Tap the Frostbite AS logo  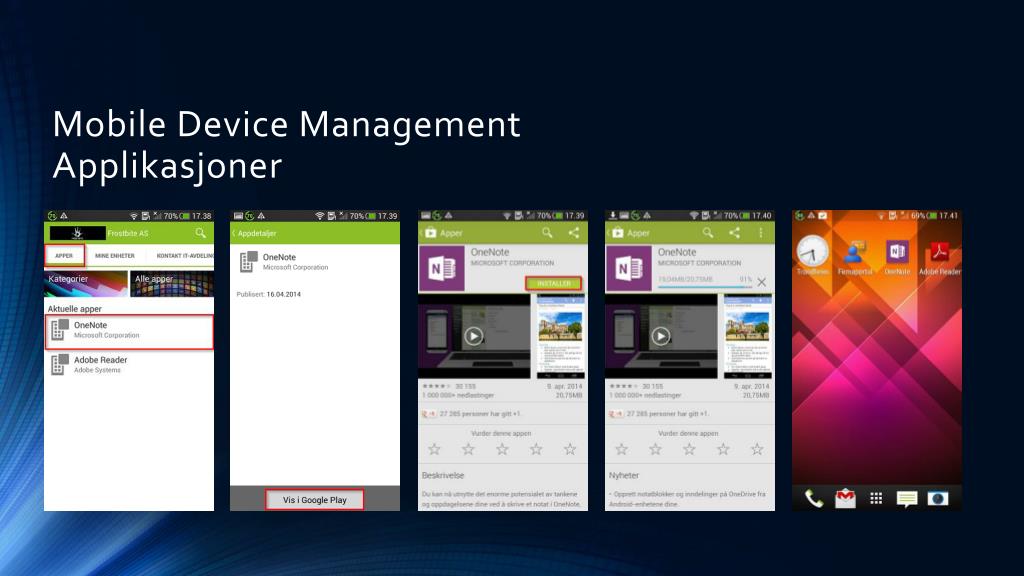point(77,232)
